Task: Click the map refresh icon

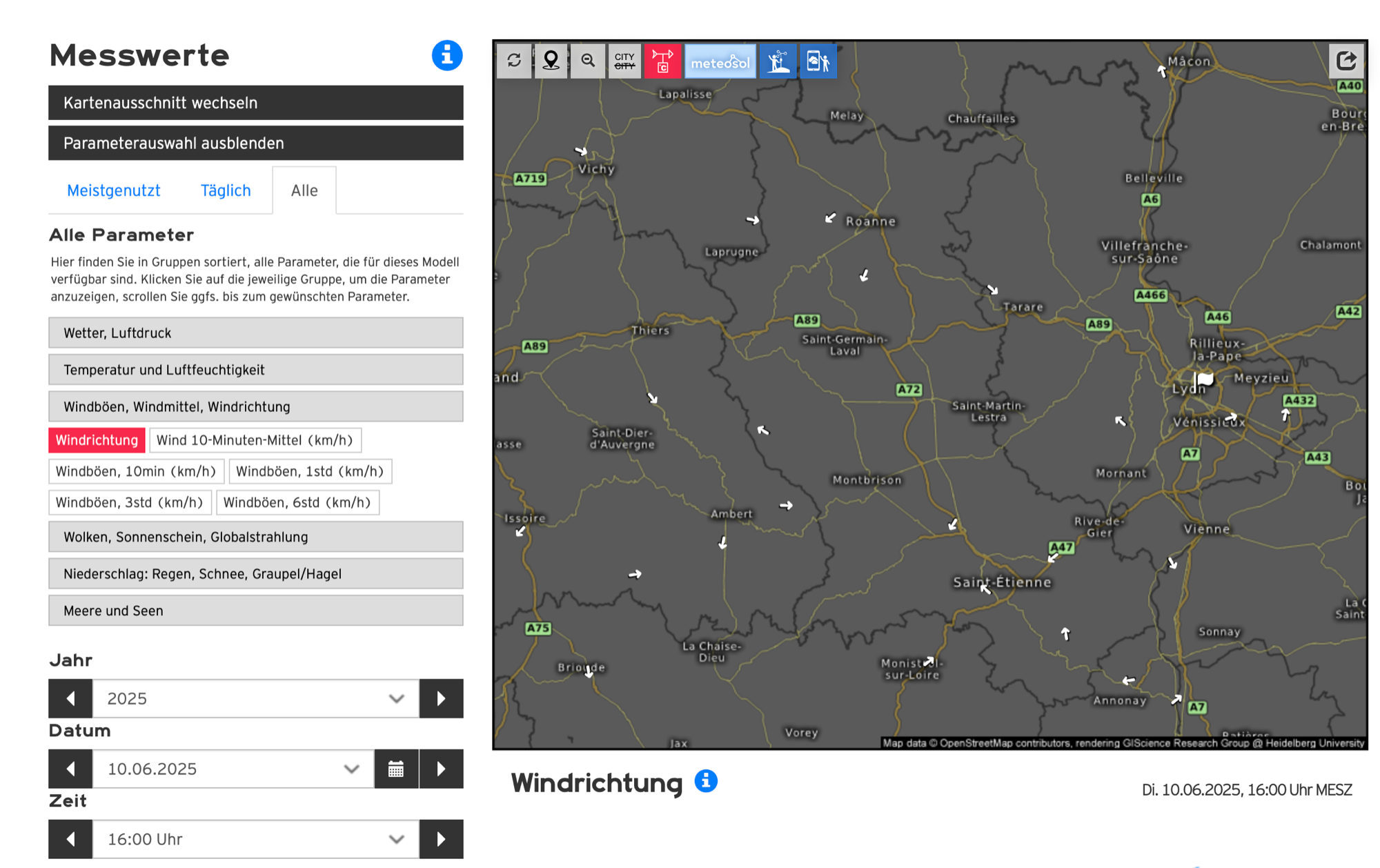Action: tap(514, 61)
